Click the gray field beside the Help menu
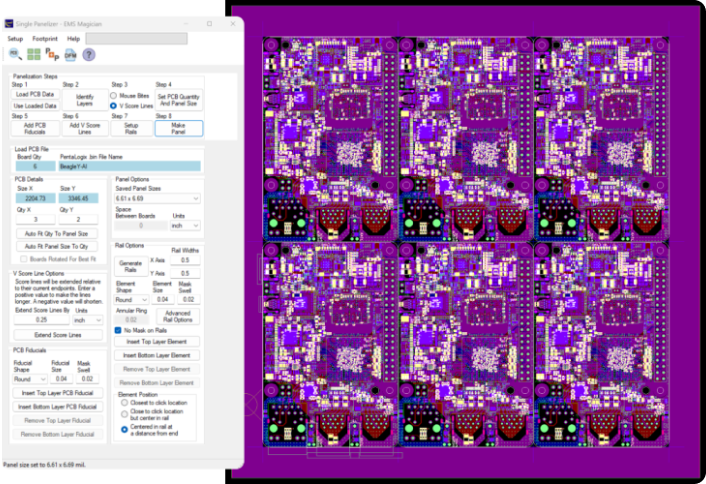The width and height of the screenshot is (706, 484). pyautogui.click(x=136, y=39)
